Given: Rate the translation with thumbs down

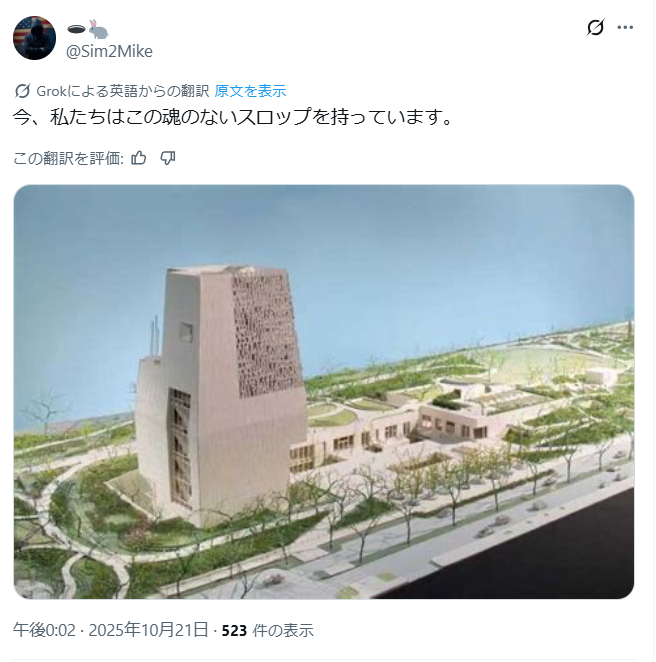Looking at the screenshot, I should coord(168,158).
